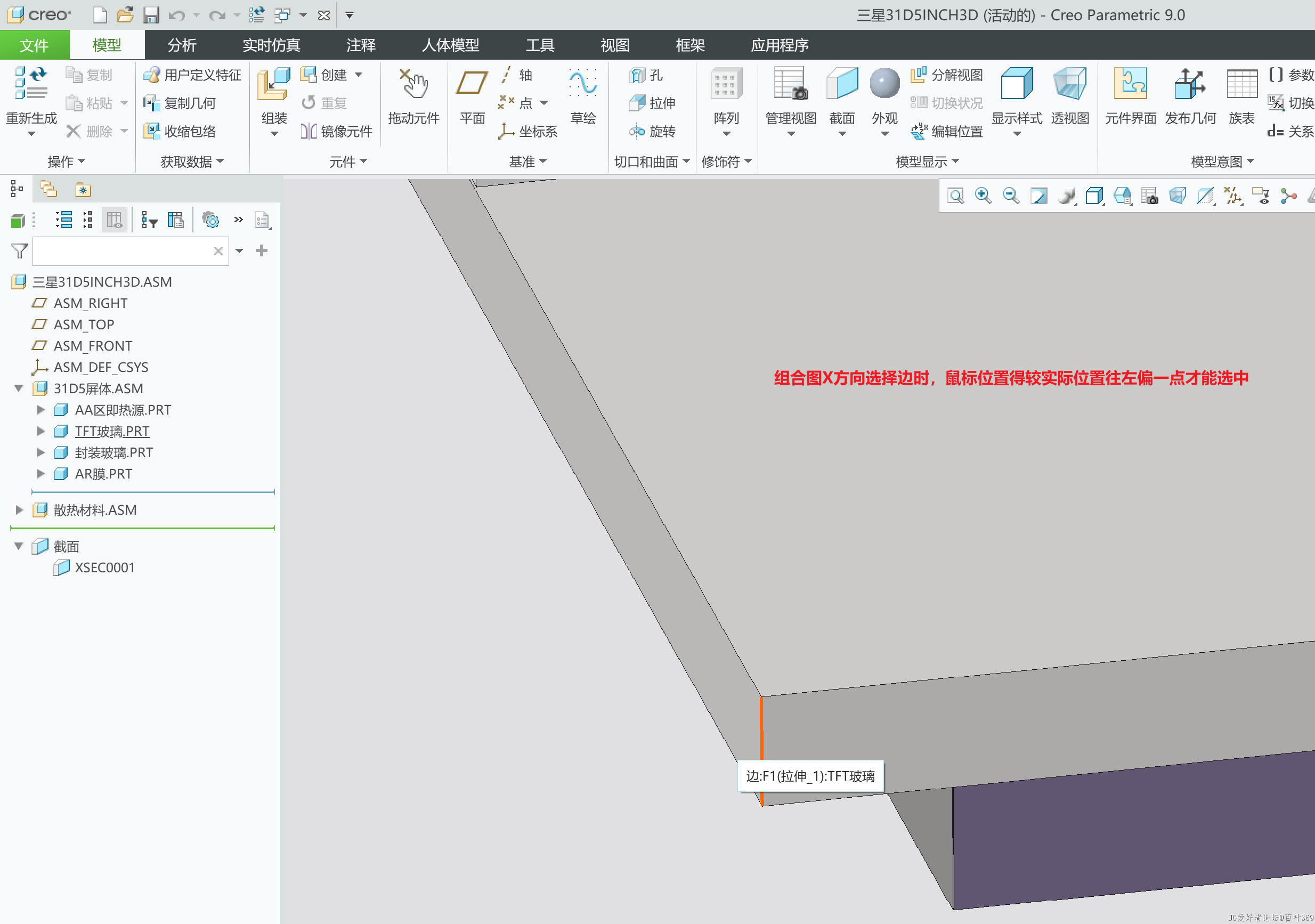Click Refit view icon in graphics toolbar
Viewport: 1315px width, 924px height.
click(955, 197)
